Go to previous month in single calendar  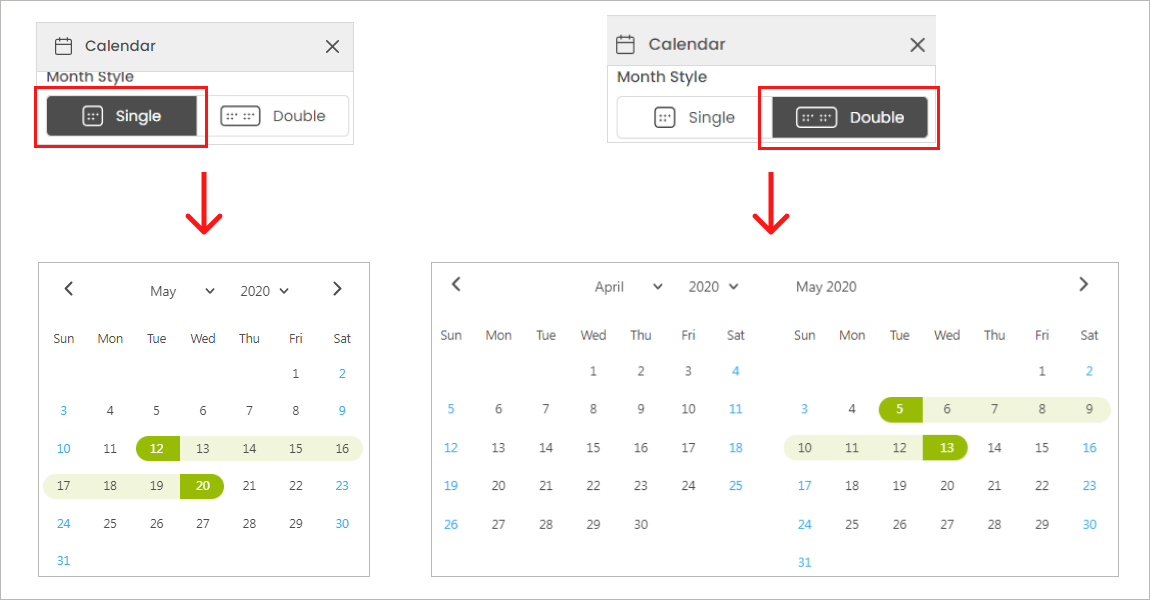click(69, 289)
